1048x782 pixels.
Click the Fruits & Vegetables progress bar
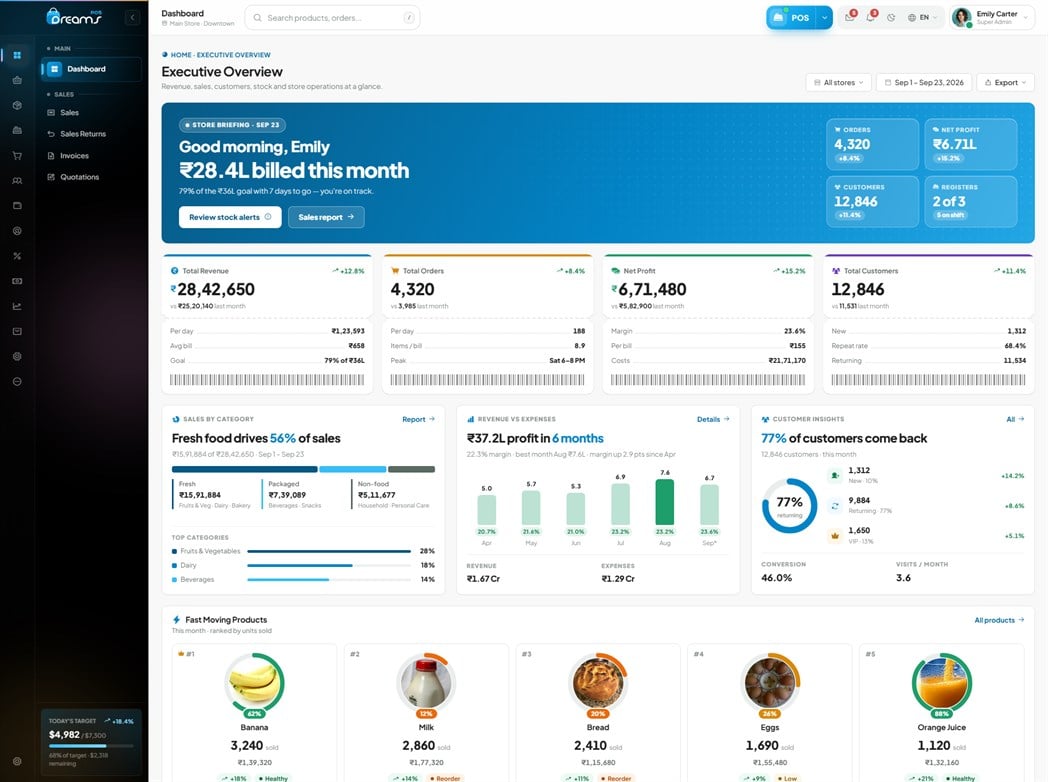point(329,551)
